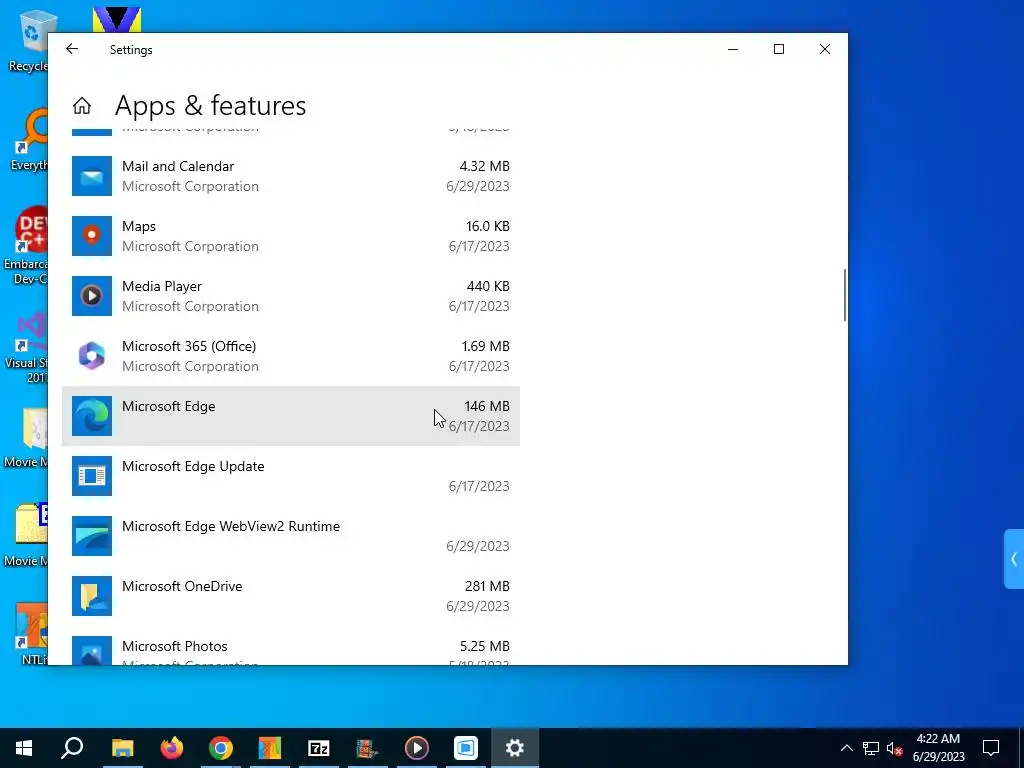Click the Maps pin icon

coord(91,236)
